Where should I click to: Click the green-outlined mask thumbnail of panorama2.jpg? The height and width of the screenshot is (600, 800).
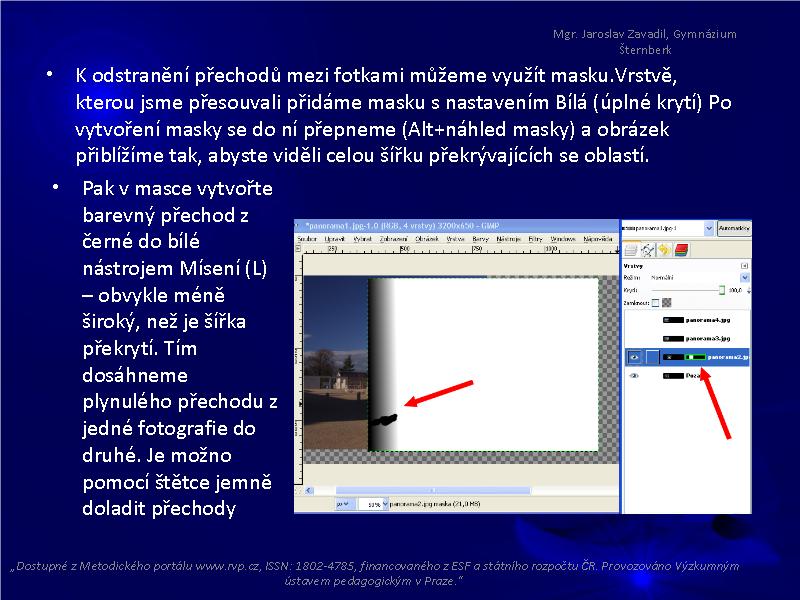[x=695, y=357]
